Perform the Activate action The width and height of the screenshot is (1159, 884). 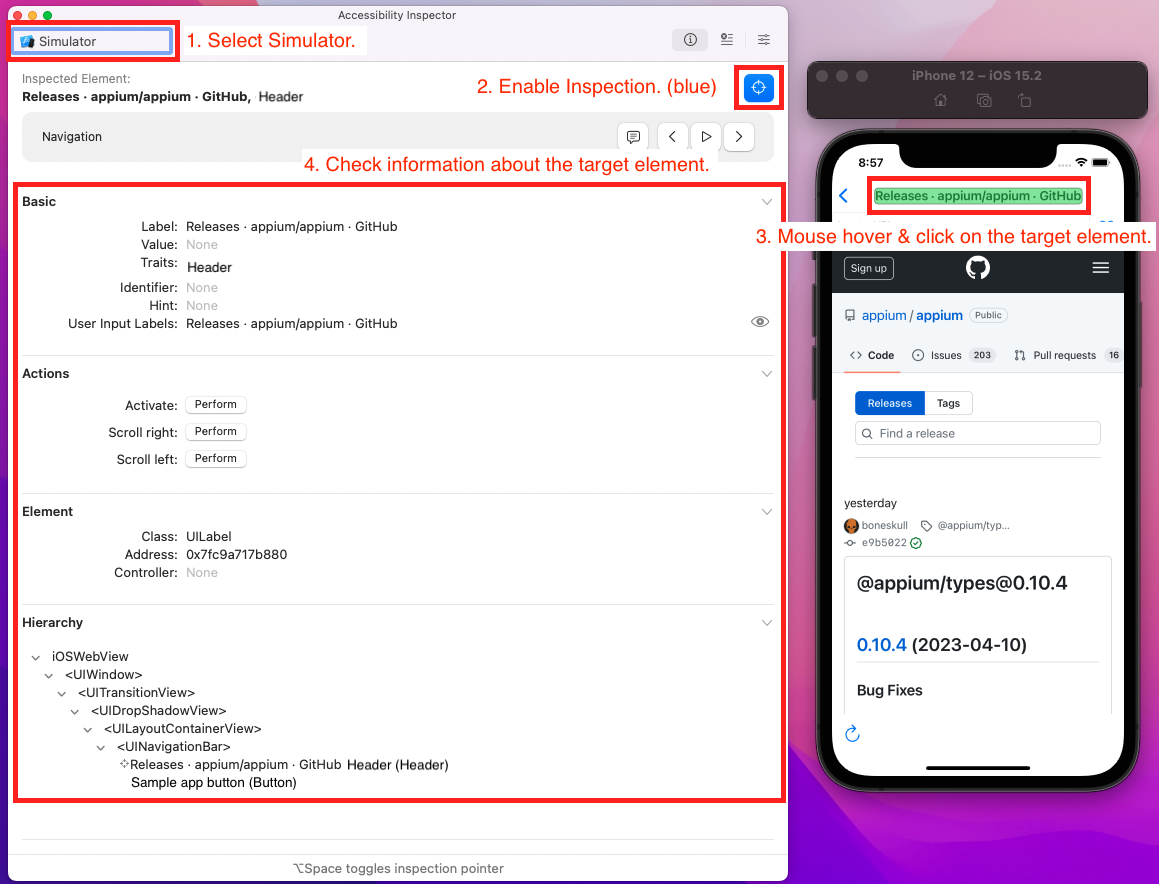point(216,404)
